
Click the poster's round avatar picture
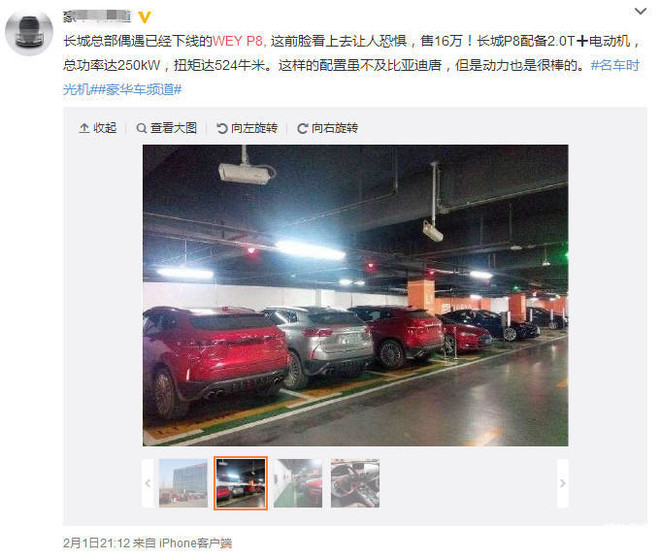[x=29, y=32]
